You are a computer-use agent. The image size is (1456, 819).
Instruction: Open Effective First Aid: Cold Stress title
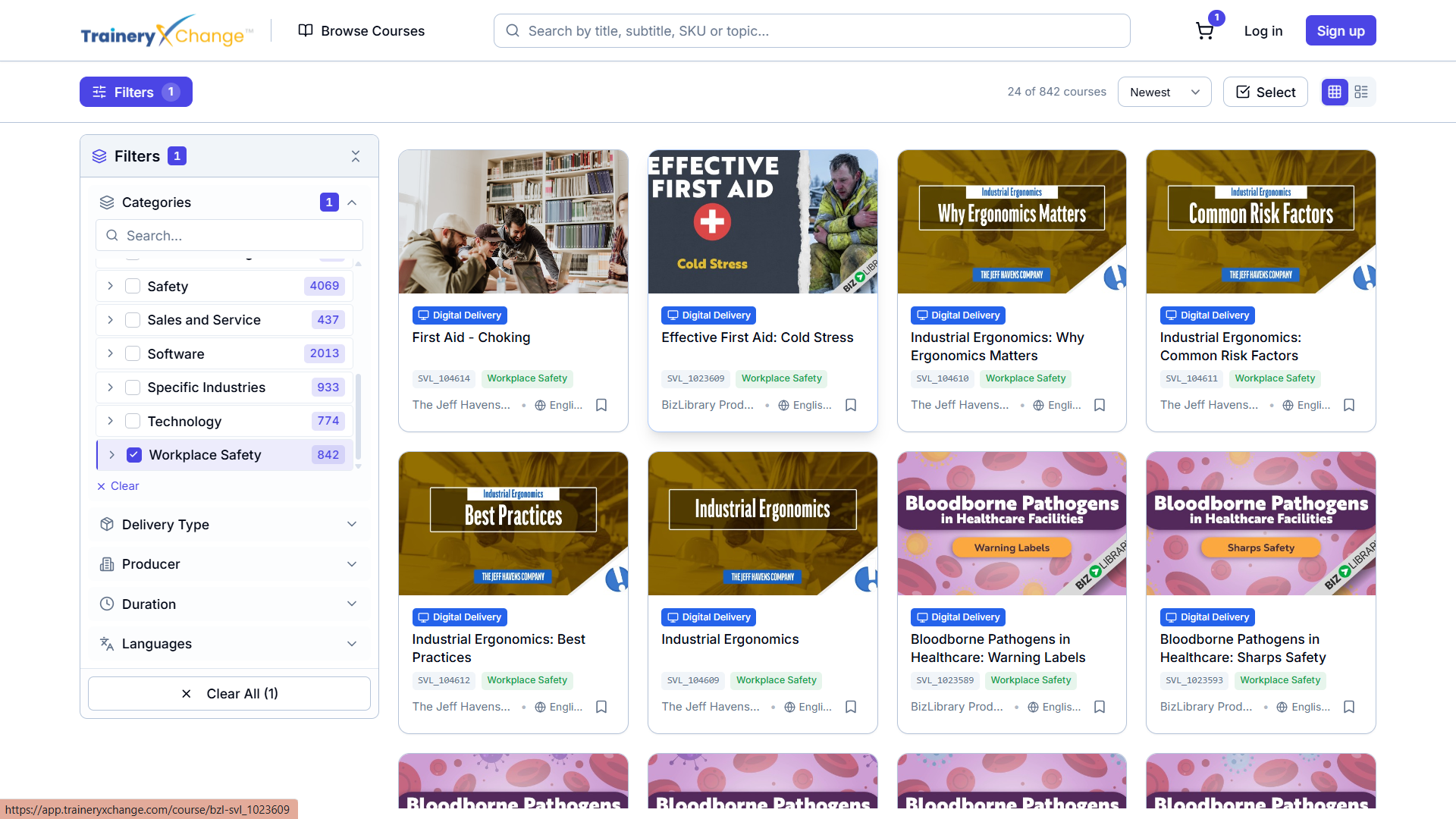coord(757,337)
